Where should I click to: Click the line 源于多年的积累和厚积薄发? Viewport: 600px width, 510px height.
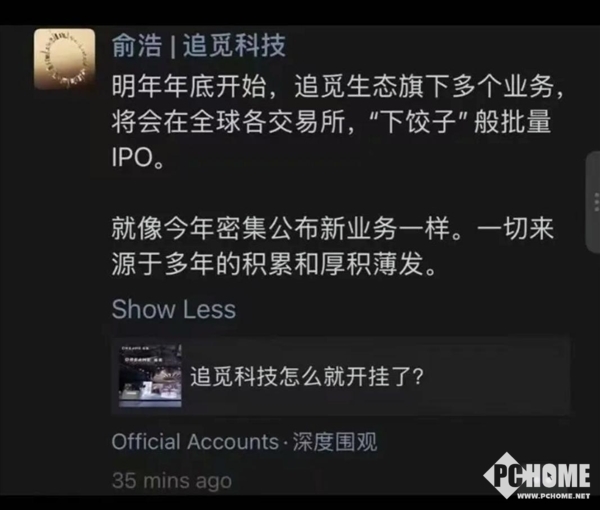pyautogui.click(x=274, y=264)
